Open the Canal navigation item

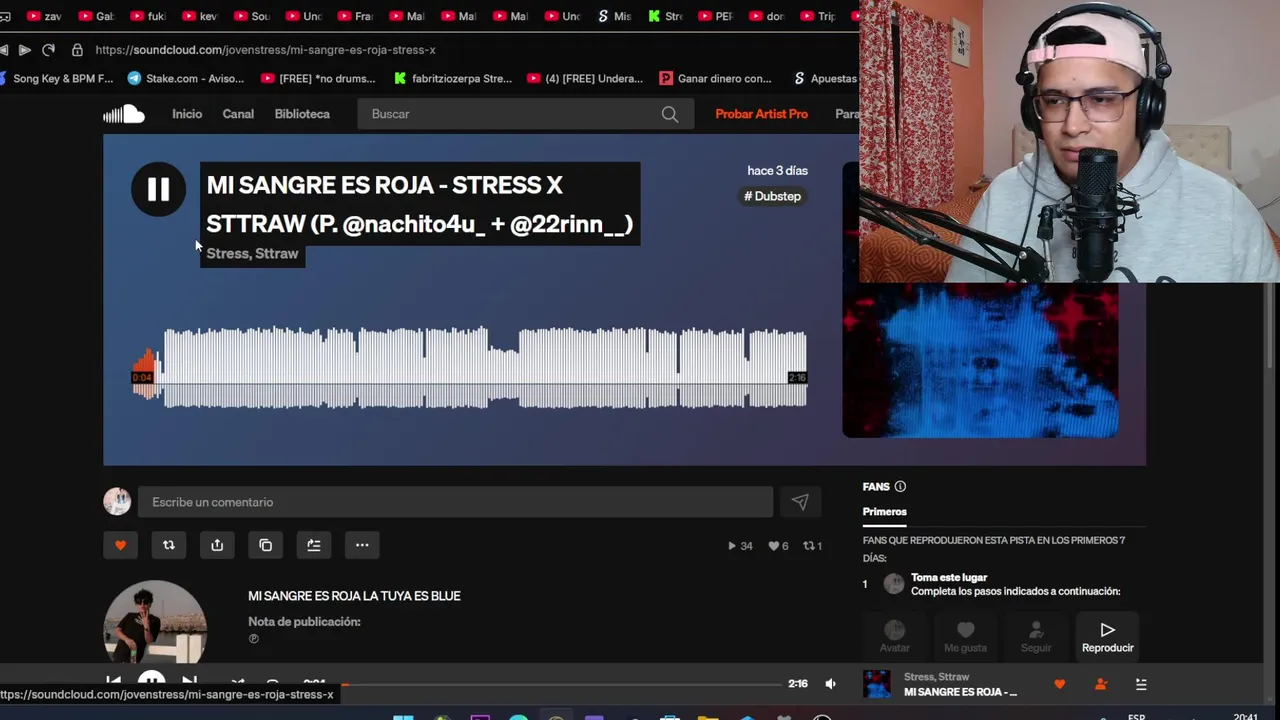[238, 114]
